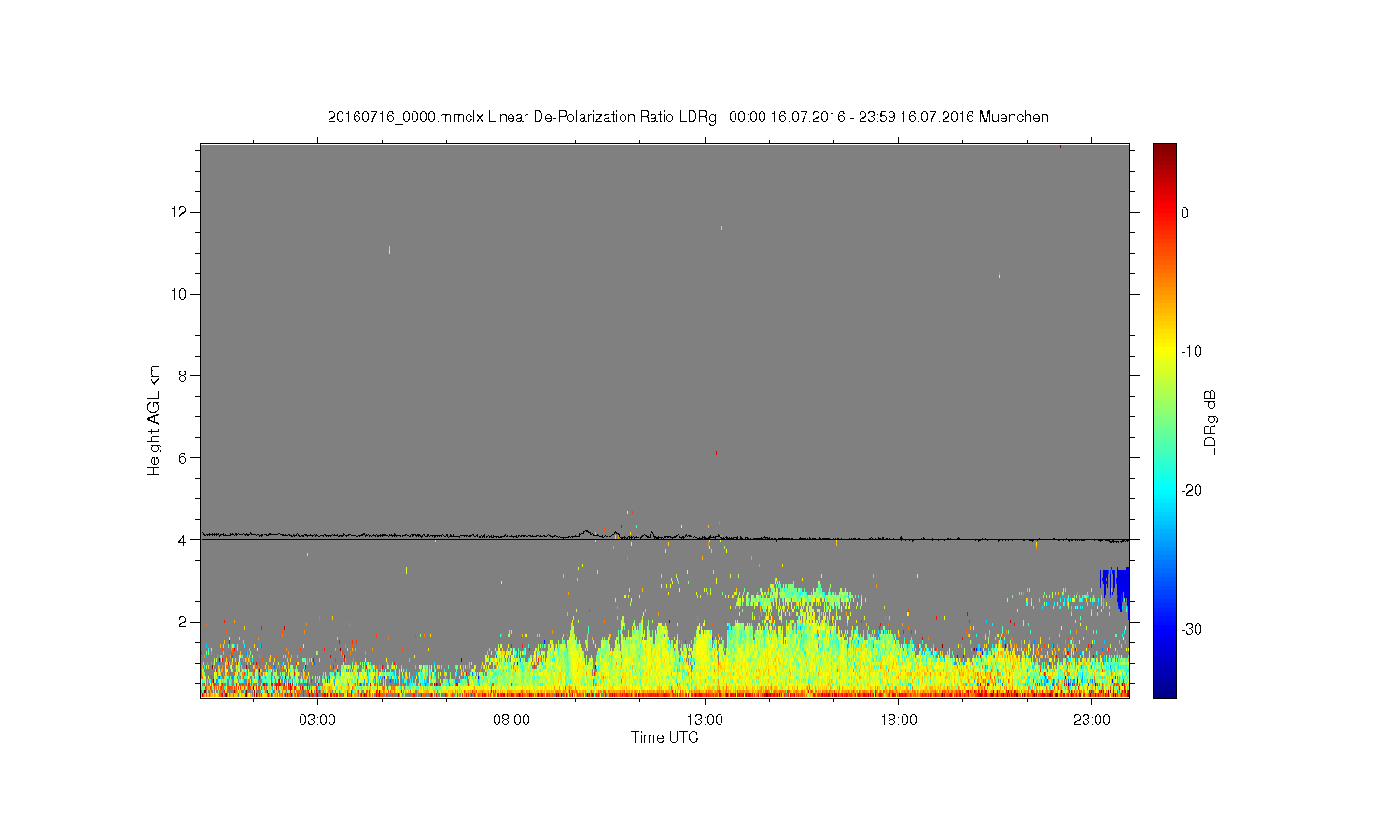Click the "Muenchen" location in the title
The width and height of the screenshot is (1400, 840).
tap(1014, 118)
